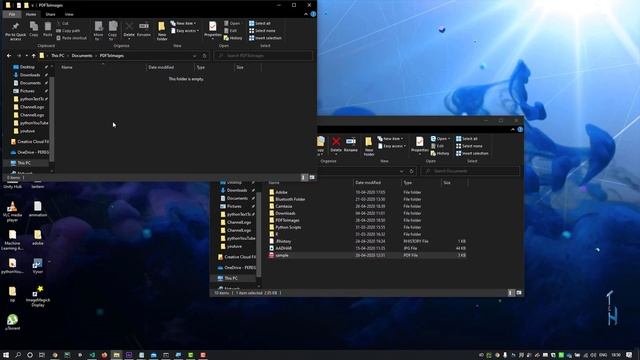Viewport: 640px width, 360px height.
Task: Open Easy access dropdown in PDFToImages window
Action: coord(185,31)
